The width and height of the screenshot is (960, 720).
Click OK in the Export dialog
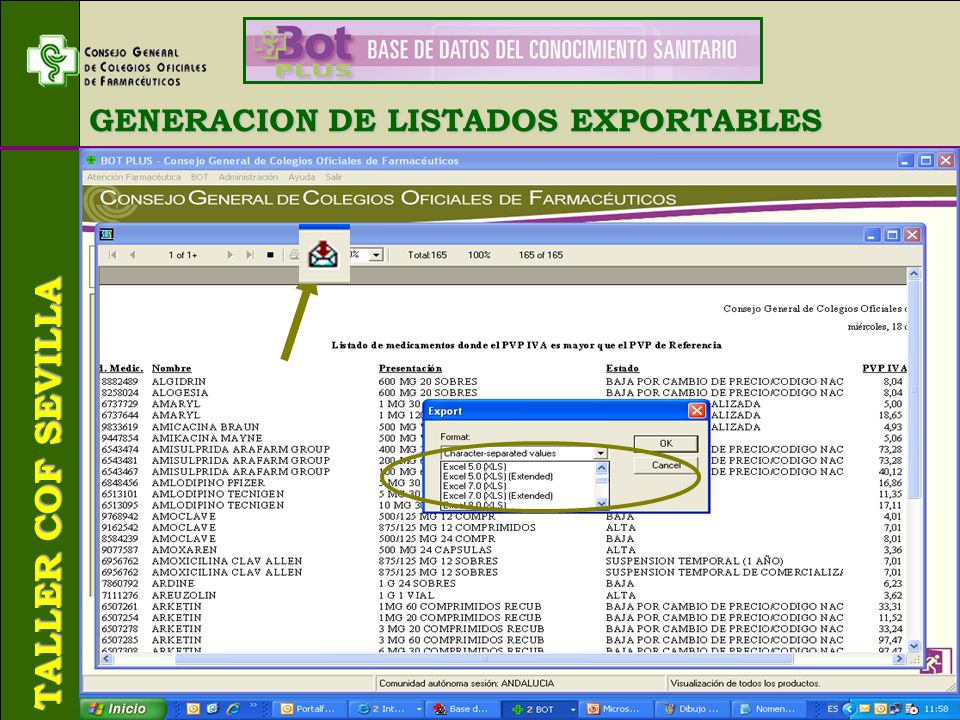(x=666, y=443)
